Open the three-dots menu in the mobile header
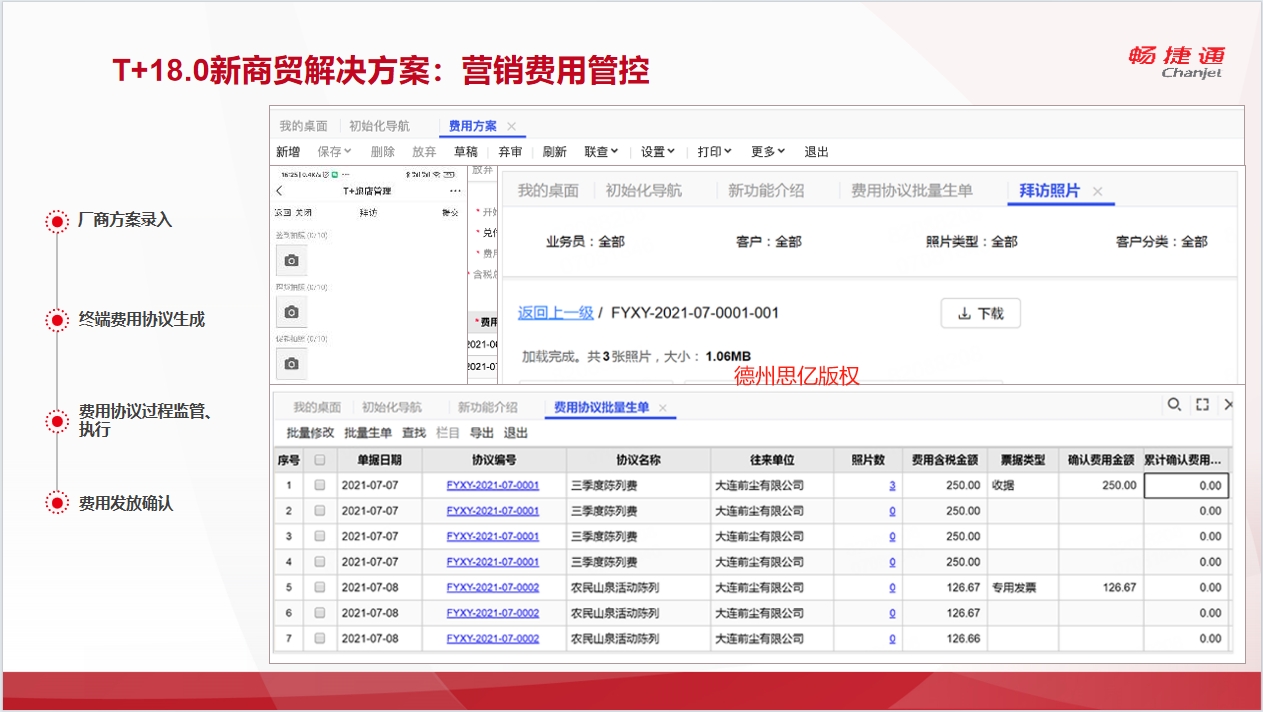 point(455,191)
